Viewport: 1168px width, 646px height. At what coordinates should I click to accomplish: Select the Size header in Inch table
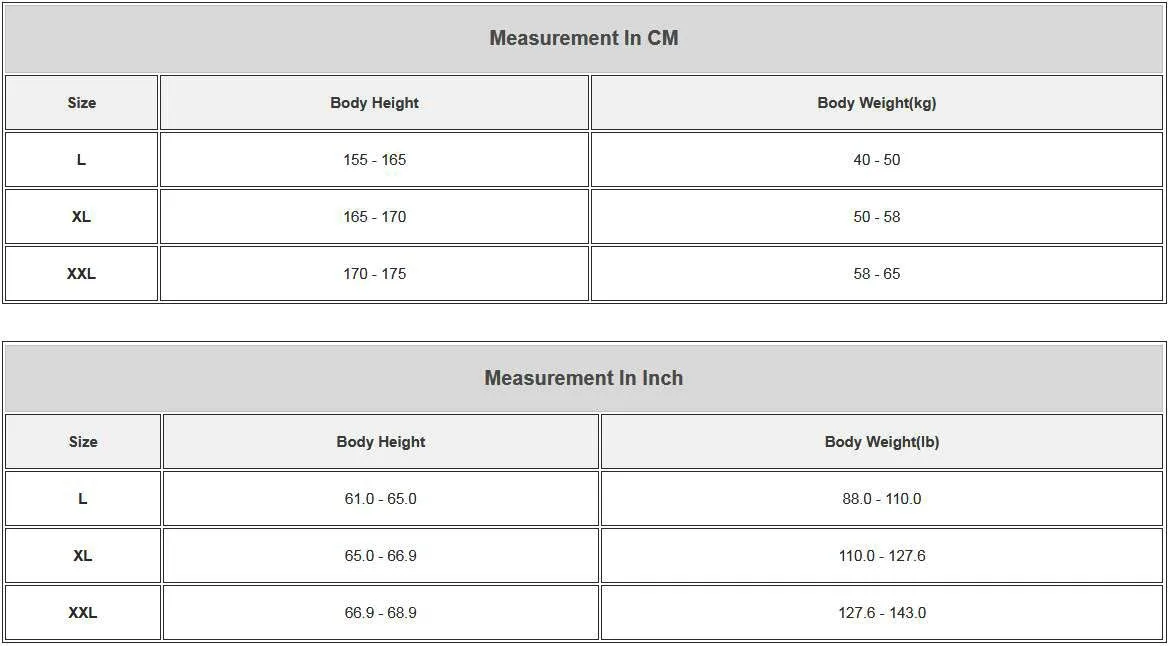[x=83, y=441]
